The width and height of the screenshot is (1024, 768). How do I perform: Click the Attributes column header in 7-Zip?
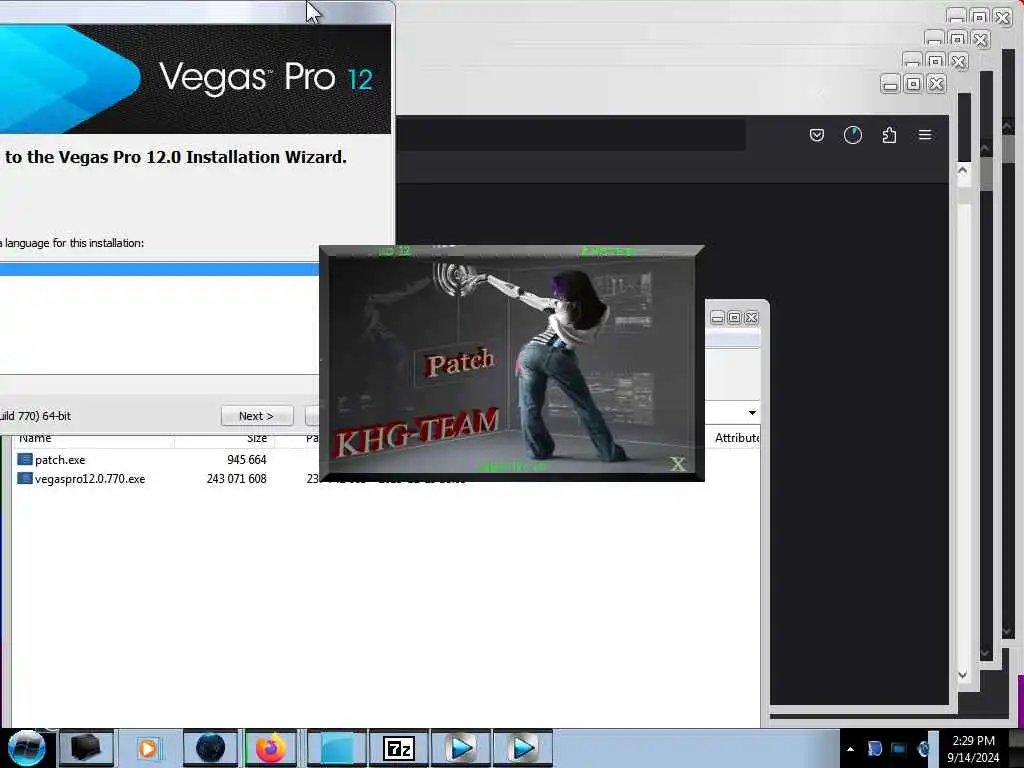(x=735, y=438)
